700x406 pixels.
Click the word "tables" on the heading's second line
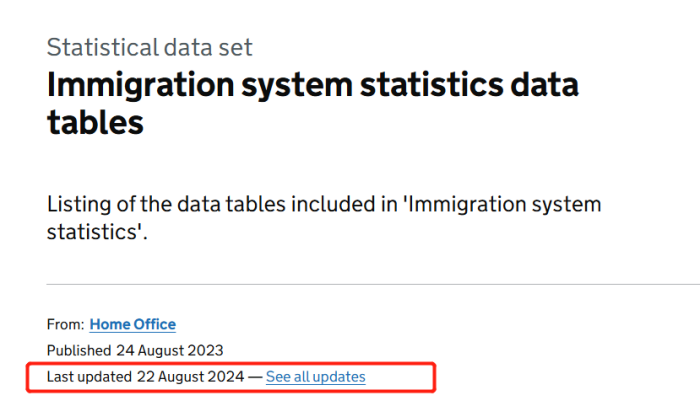tap(95, 122)
